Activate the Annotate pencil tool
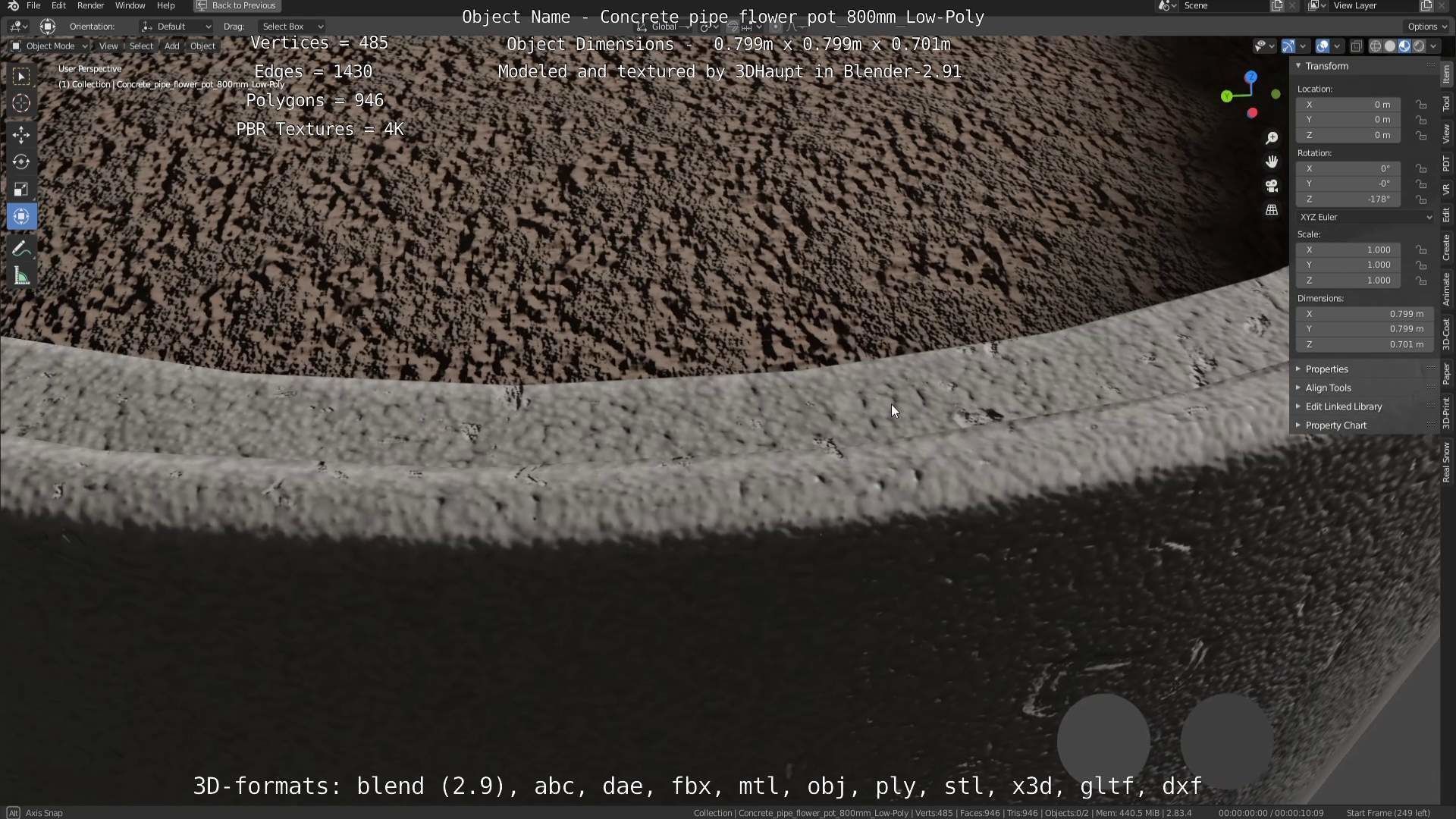The height and width of the screenshot is (819, 1456). tap(21, 249)
